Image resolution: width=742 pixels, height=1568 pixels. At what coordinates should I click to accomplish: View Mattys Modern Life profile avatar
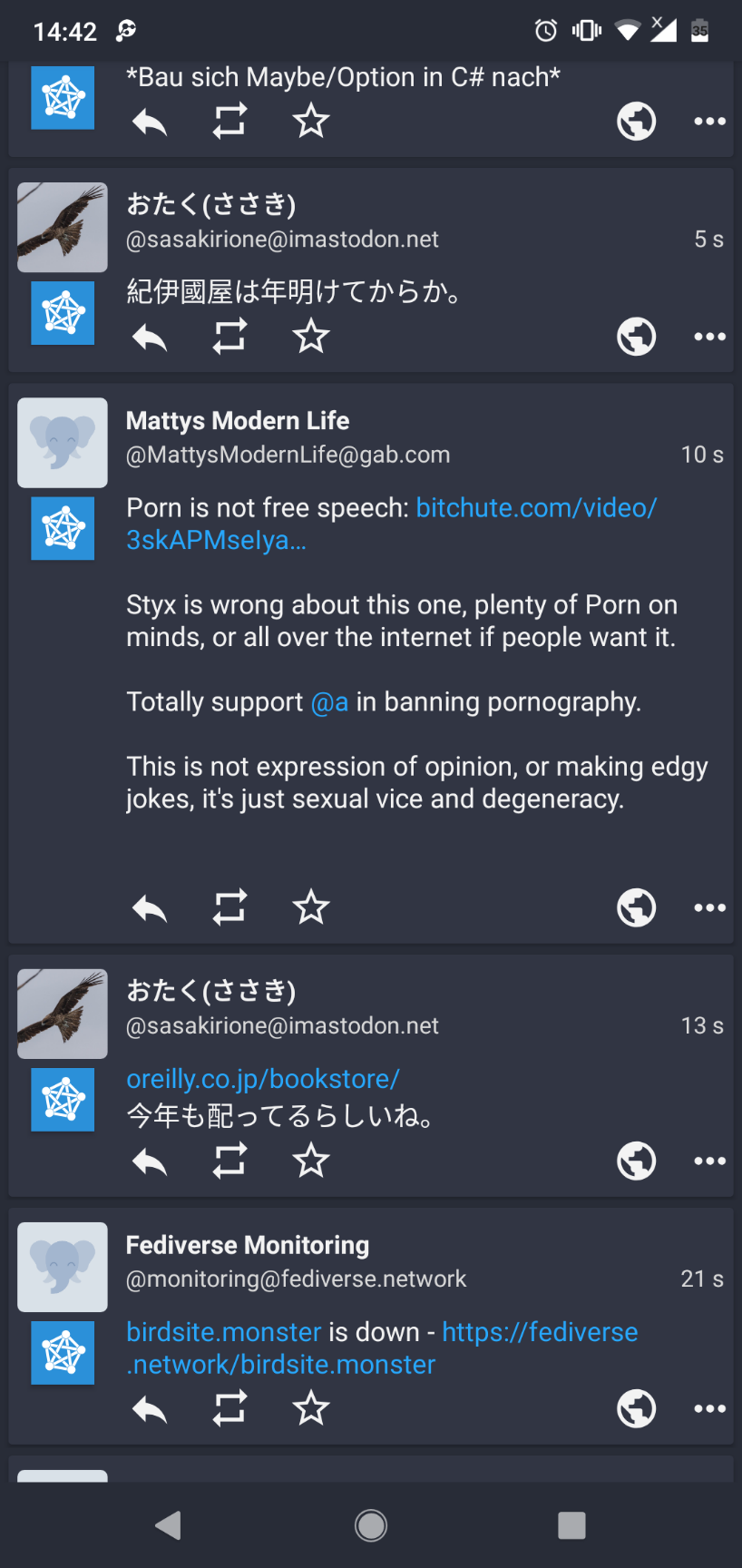[63, 443]
